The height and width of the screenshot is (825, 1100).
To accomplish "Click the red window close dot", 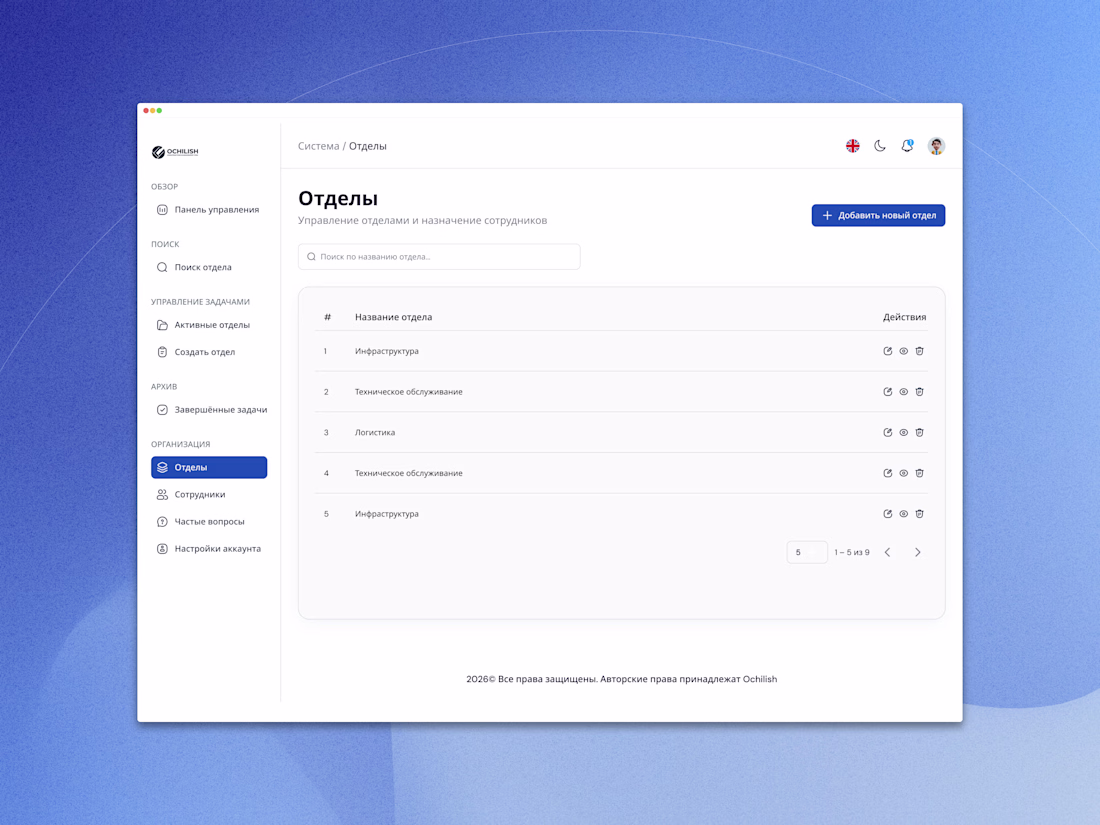I will tap(146, 110).
